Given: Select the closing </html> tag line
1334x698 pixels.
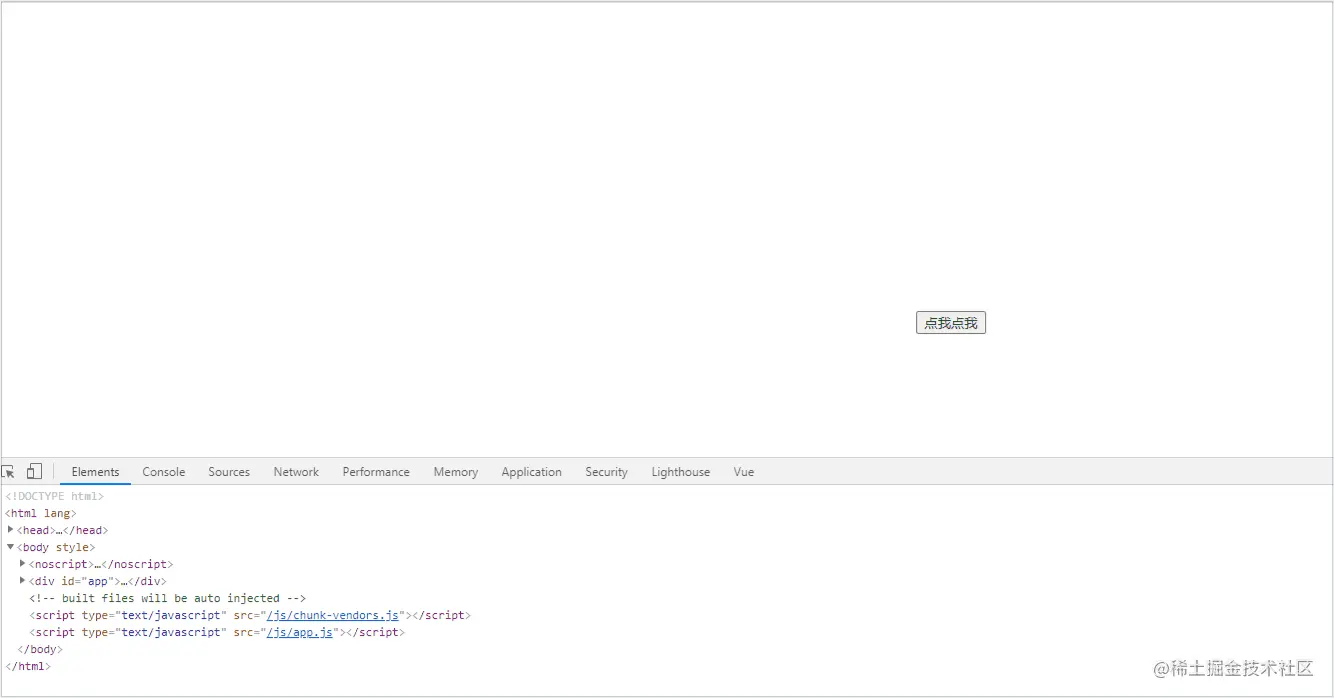Looking at the screenshot, I should click(x=28, y=666).
